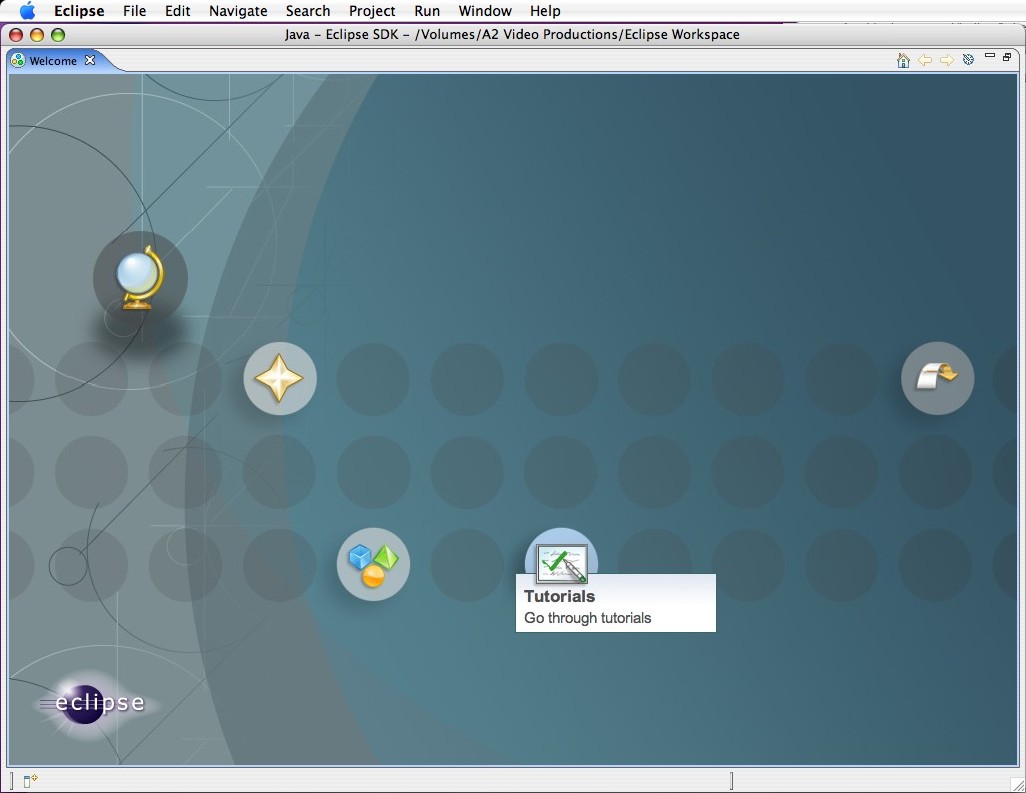Click the eclipse logo
Screen dimensions: 1026x793
tap(93, 703)
